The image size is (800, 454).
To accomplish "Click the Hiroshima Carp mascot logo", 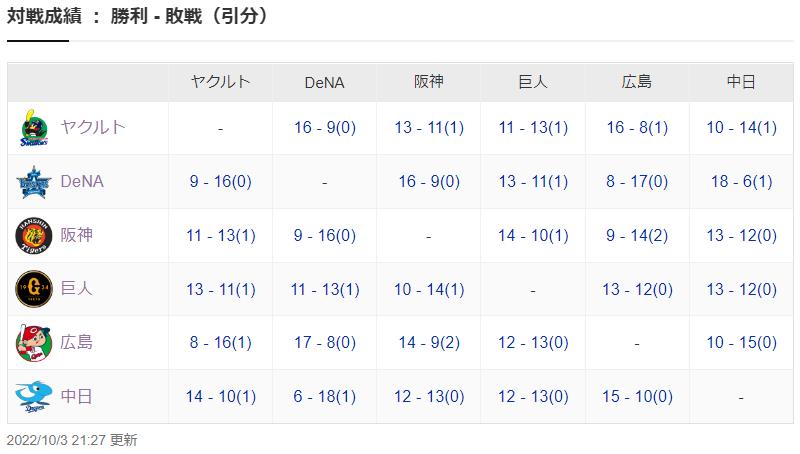I will coord(34,343).
